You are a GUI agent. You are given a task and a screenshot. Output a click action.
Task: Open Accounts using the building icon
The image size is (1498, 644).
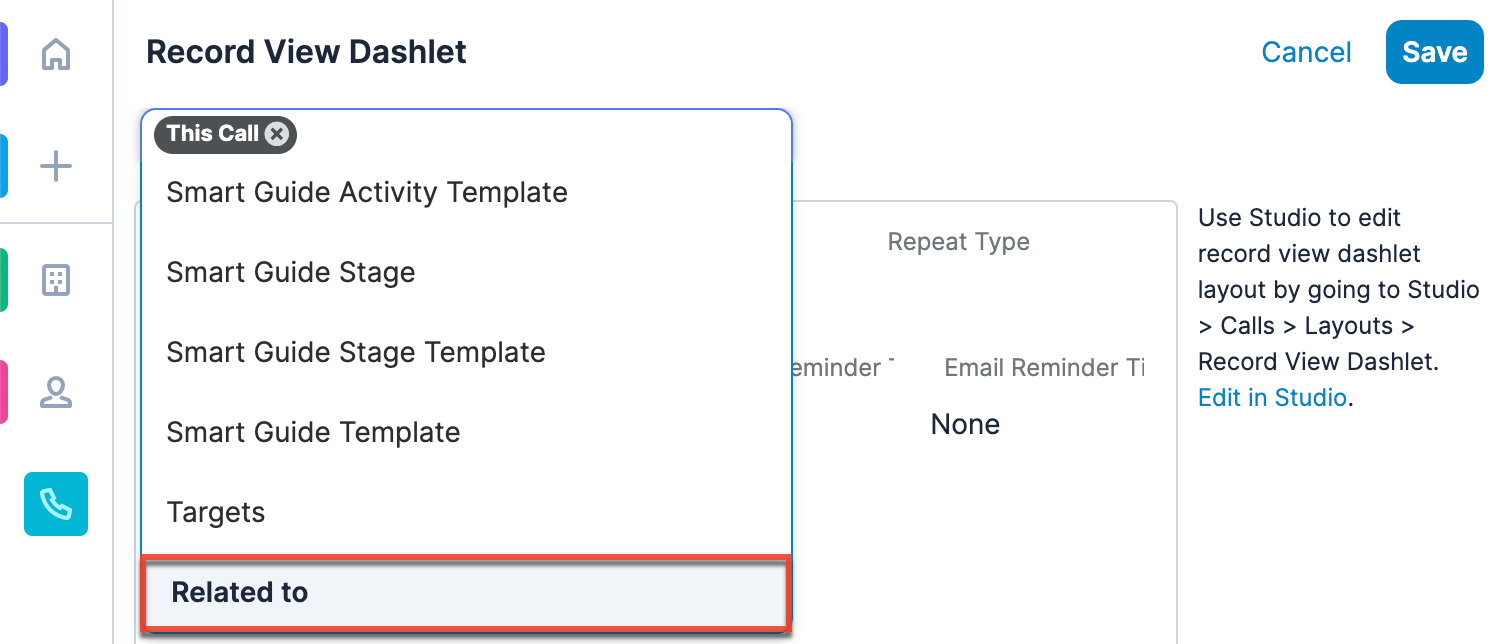[56, 280]
